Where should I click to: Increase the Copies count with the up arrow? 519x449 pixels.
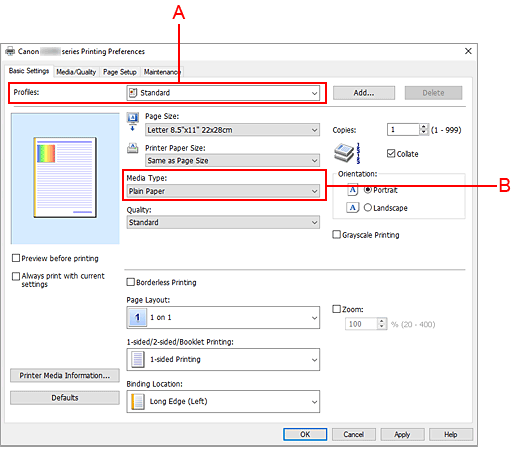pyautogui.click(x=423, y=127)
